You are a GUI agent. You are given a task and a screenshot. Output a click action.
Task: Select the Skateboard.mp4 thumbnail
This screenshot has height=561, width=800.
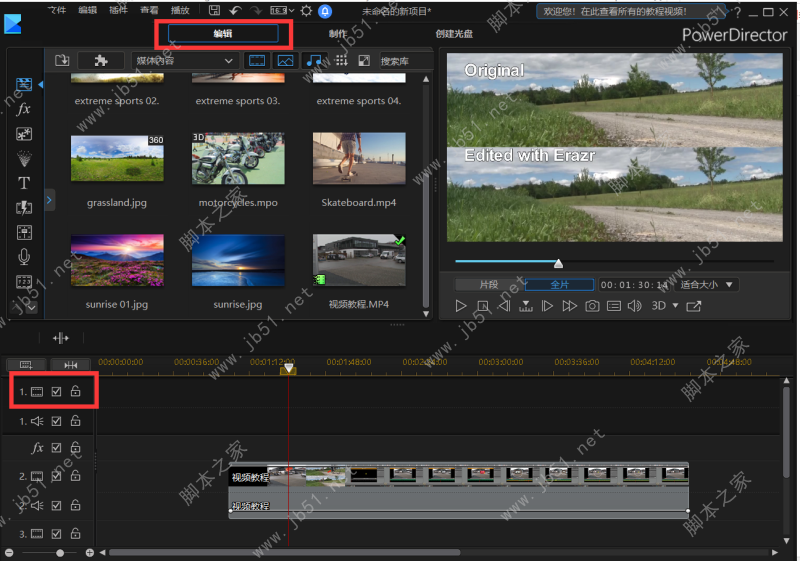[x=359, y=159]
